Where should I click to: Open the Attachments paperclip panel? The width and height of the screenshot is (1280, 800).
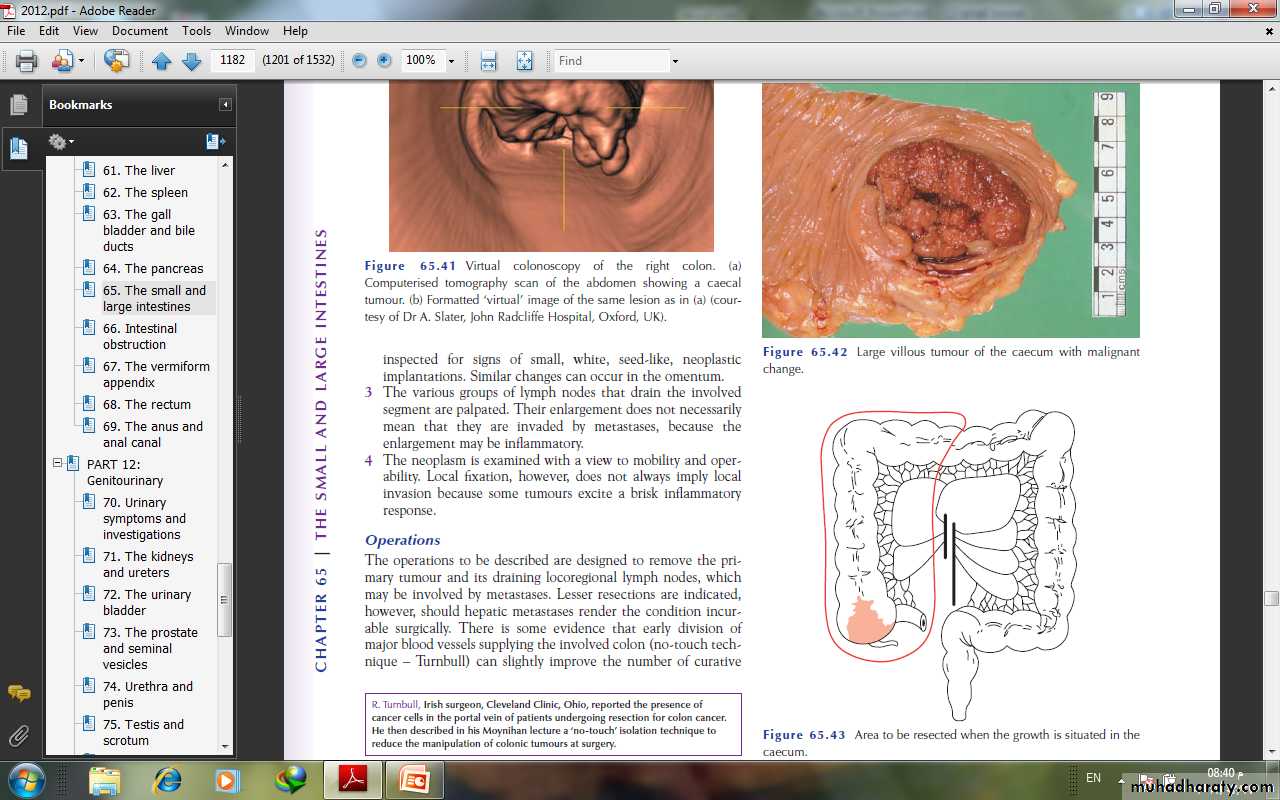click(x=19, y=736)
